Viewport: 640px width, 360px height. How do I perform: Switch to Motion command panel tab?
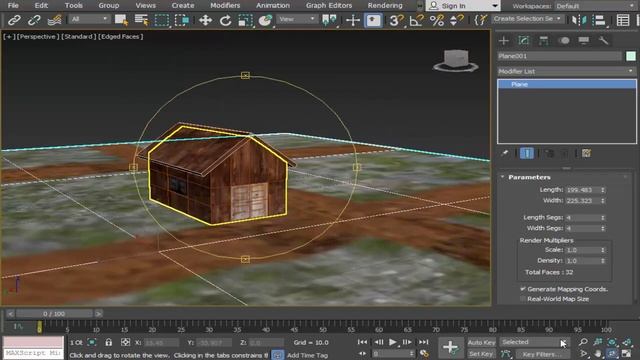[x=564, y=40]
